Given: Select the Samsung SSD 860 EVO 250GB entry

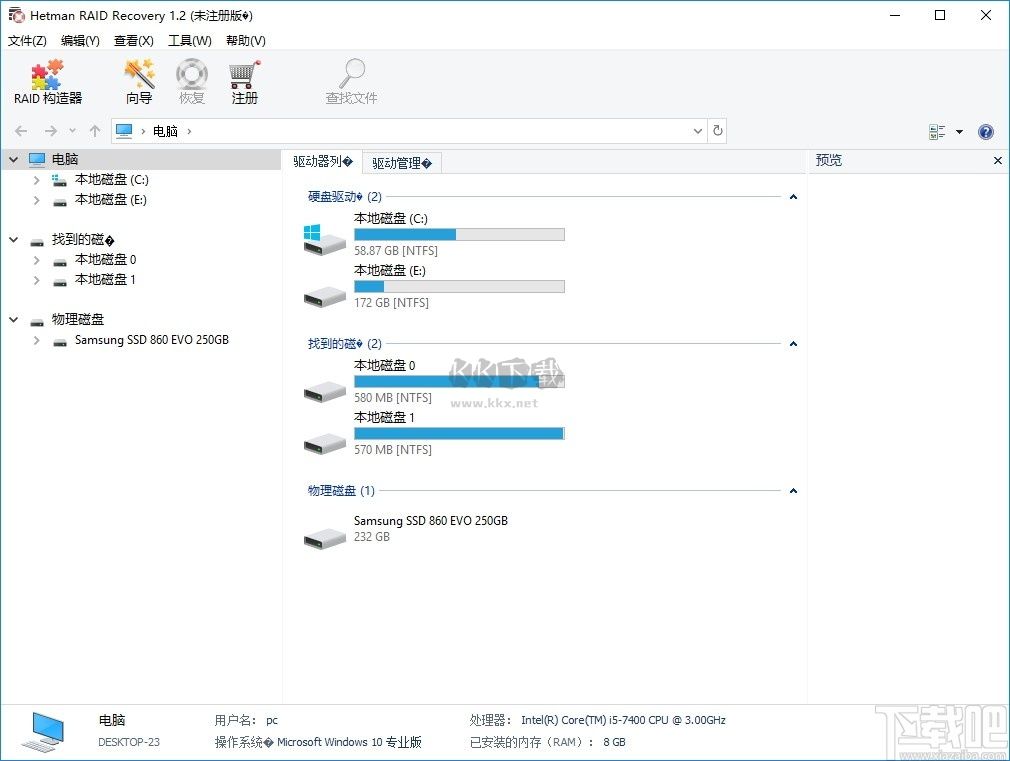Looking at the screenshot, I should point(430,520).
